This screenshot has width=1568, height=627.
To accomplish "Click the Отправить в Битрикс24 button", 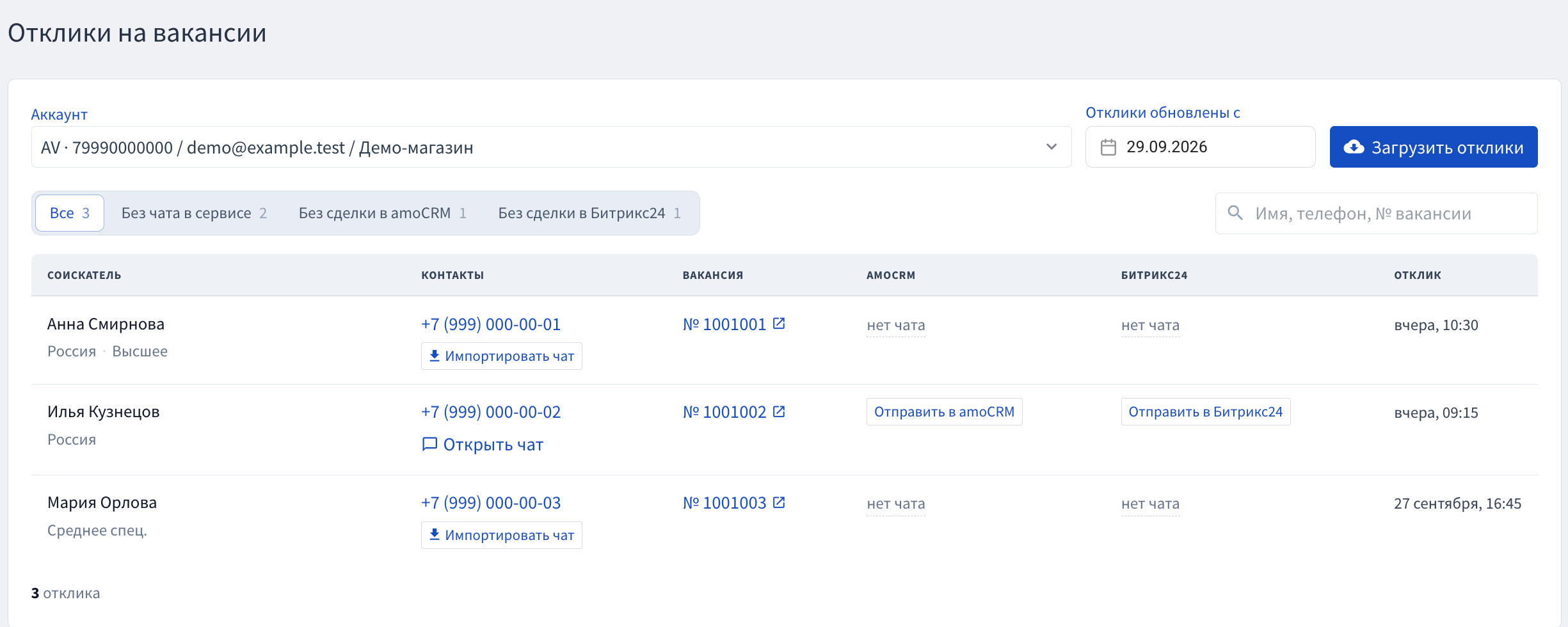I will point(1206,411).
